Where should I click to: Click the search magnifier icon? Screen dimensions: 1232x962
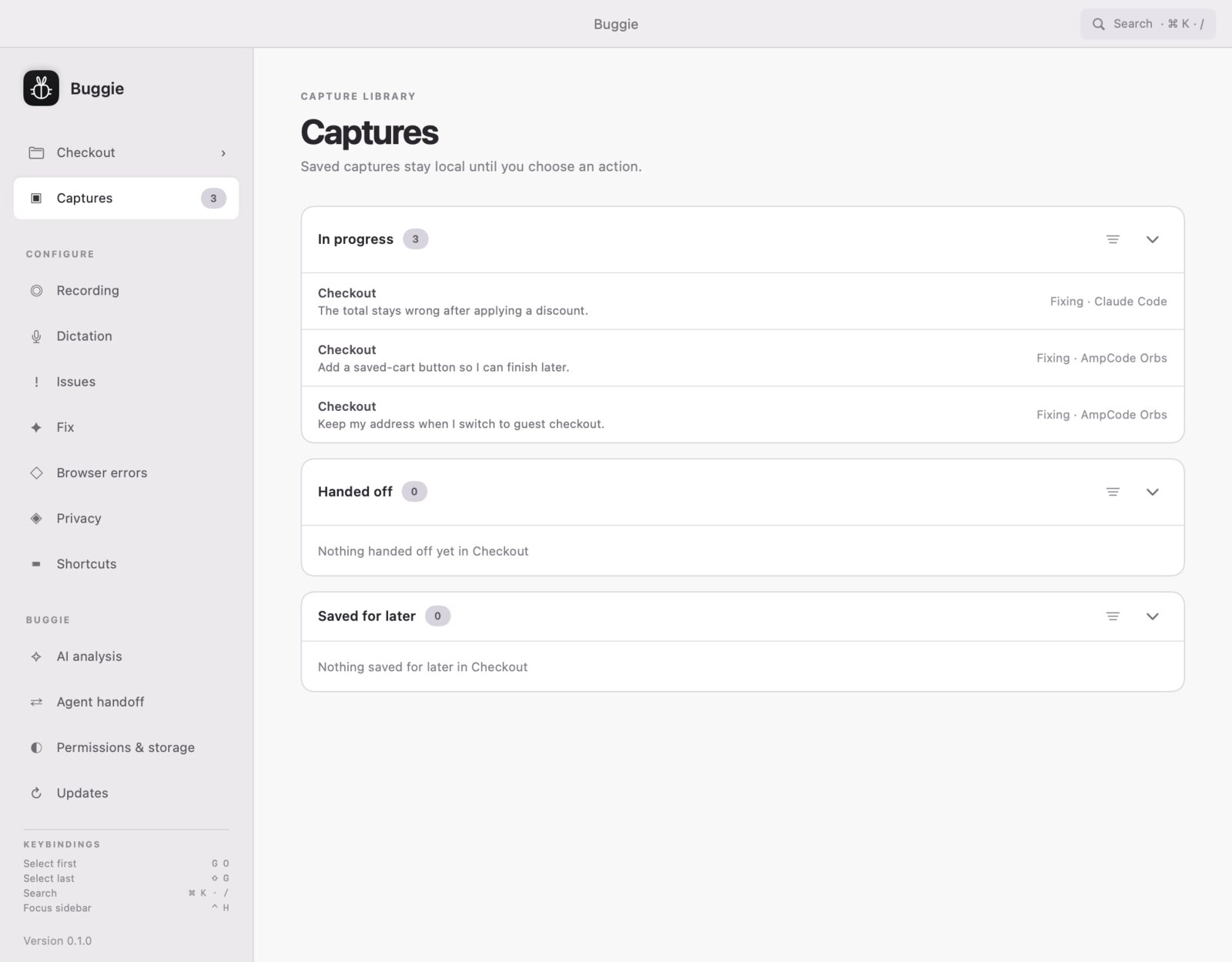1099,24
